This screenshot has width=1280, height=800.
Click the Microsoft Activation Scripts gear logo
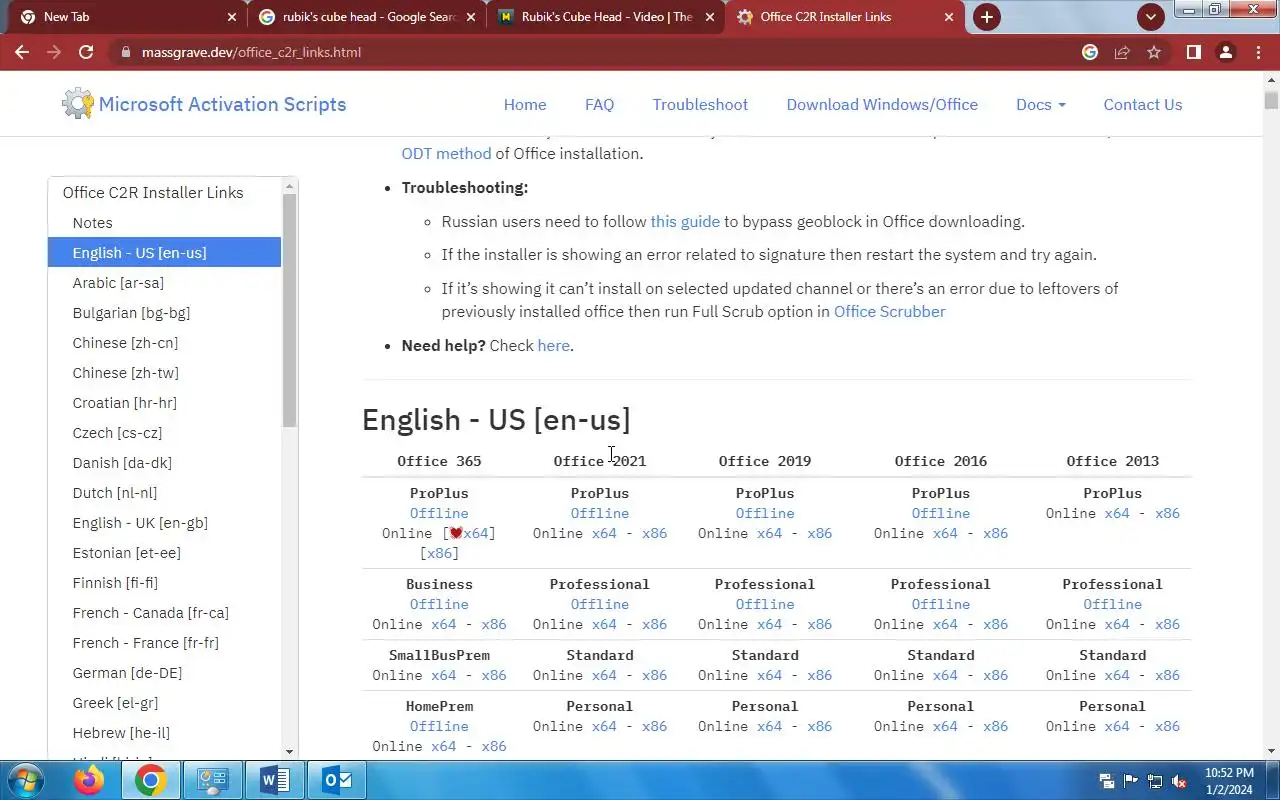click(x=77, y=104)
